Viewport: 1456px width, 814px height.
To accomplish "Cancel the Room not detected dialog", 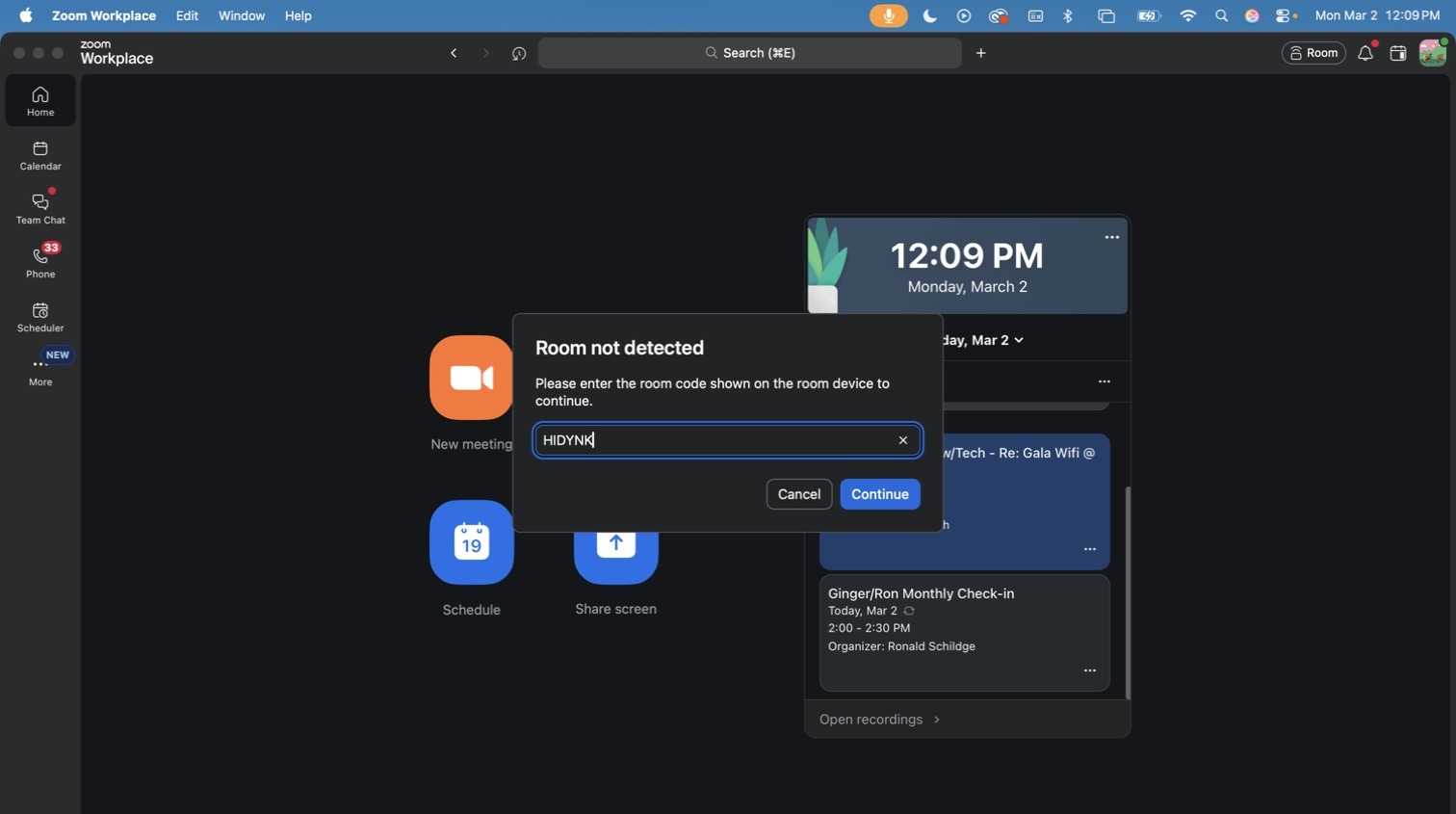I will point(799,494).
